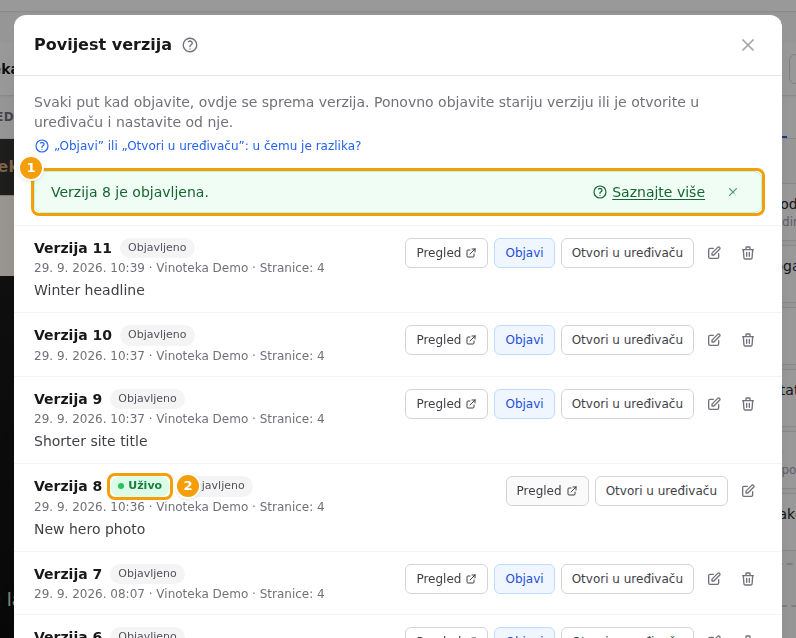Click the Objavljeno badge on Verzija 7
796x638 pixels.
(x=147, y=574)
